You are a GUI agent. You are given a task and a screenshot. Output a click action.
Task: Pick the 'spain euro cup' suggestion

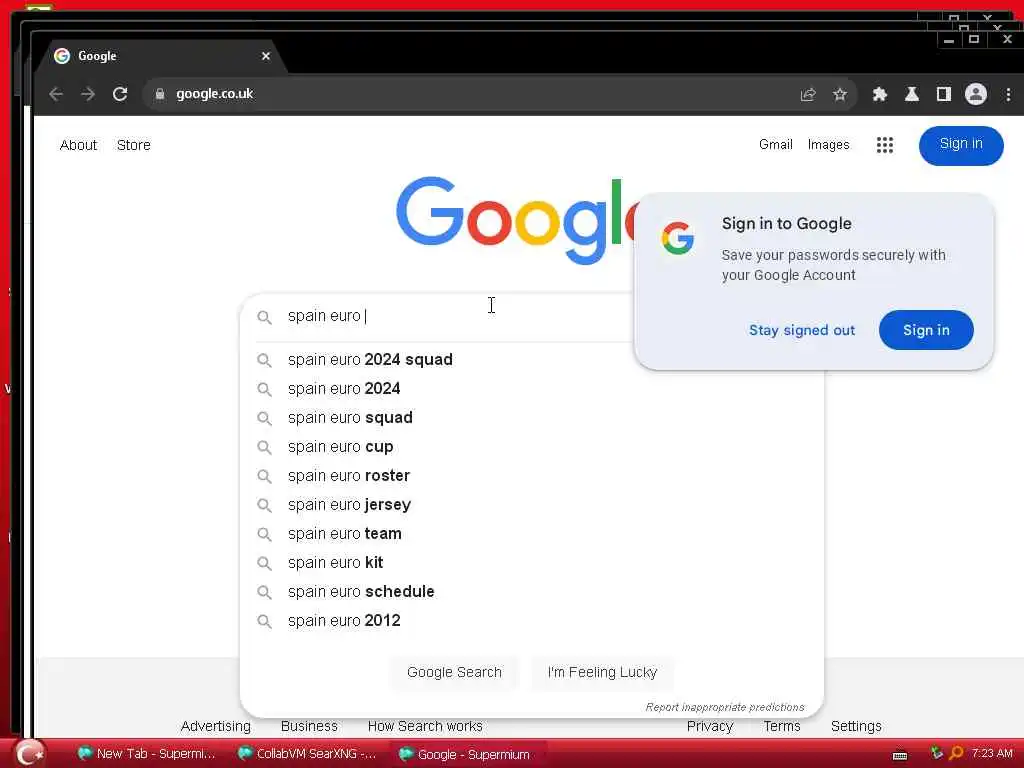click(532, 447)
